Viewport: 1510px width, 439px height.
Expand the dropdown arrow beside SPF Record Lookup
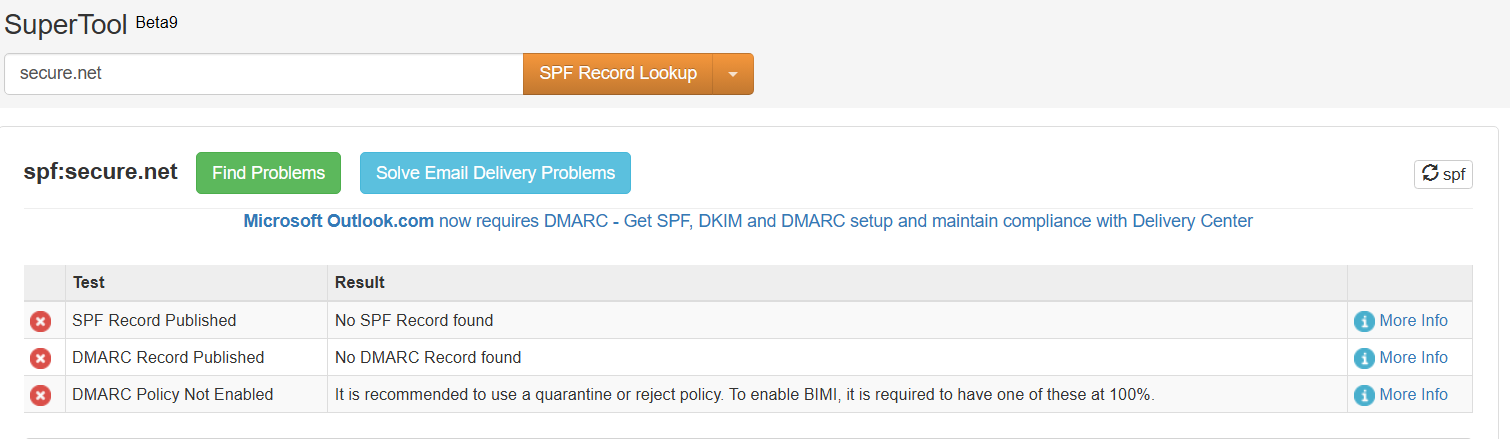click(732, 74)
